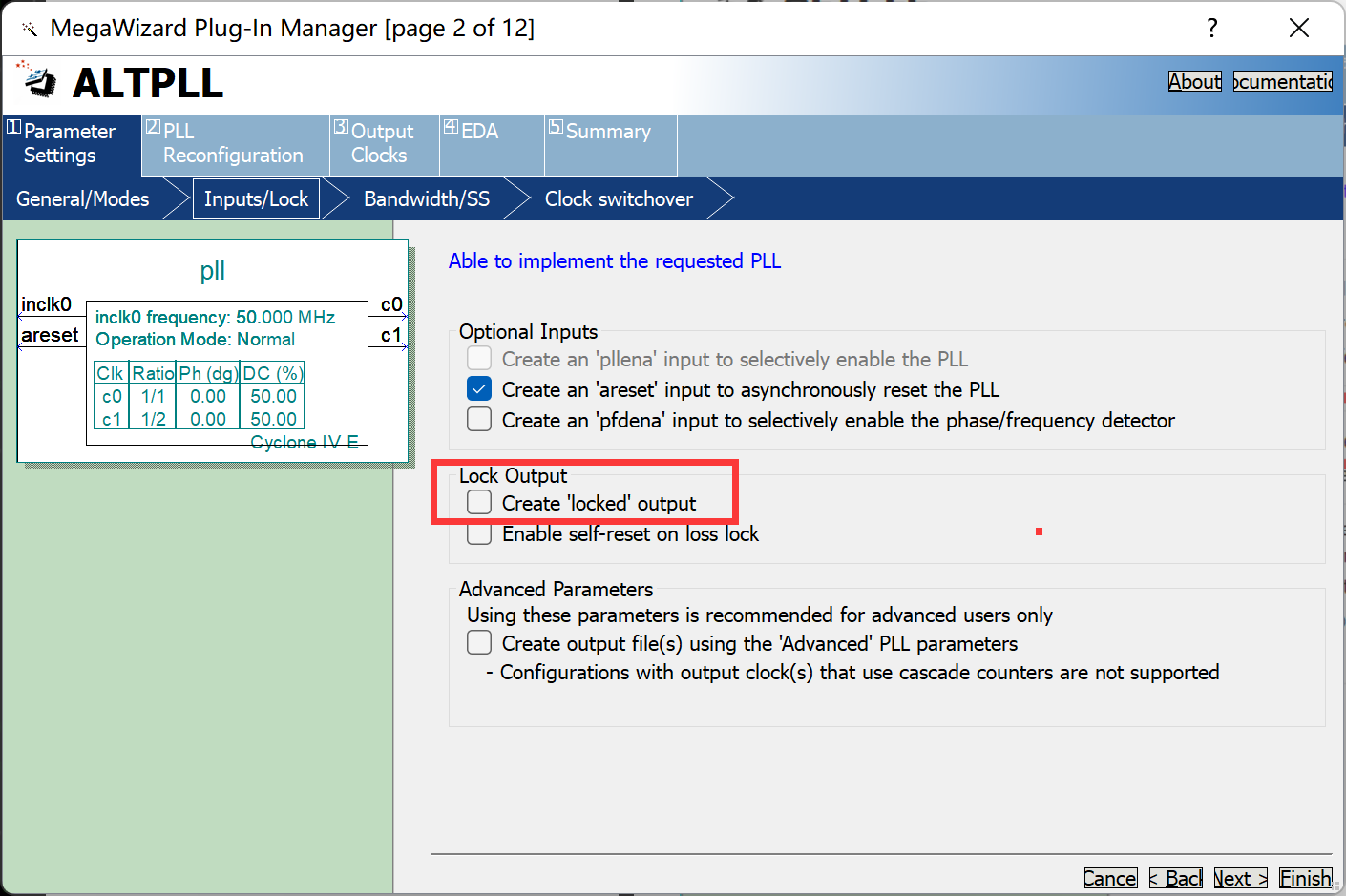Click the Finish button

[x=1306, y=879]
